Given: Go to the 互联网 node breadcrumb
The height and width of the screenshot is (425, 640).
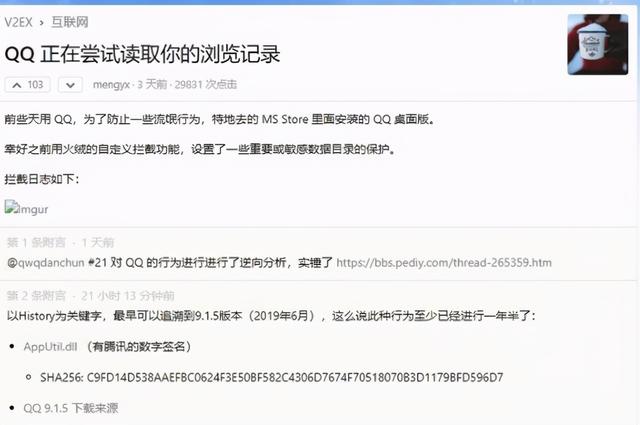Looking at the screenshot, I should tap(70, 22).
